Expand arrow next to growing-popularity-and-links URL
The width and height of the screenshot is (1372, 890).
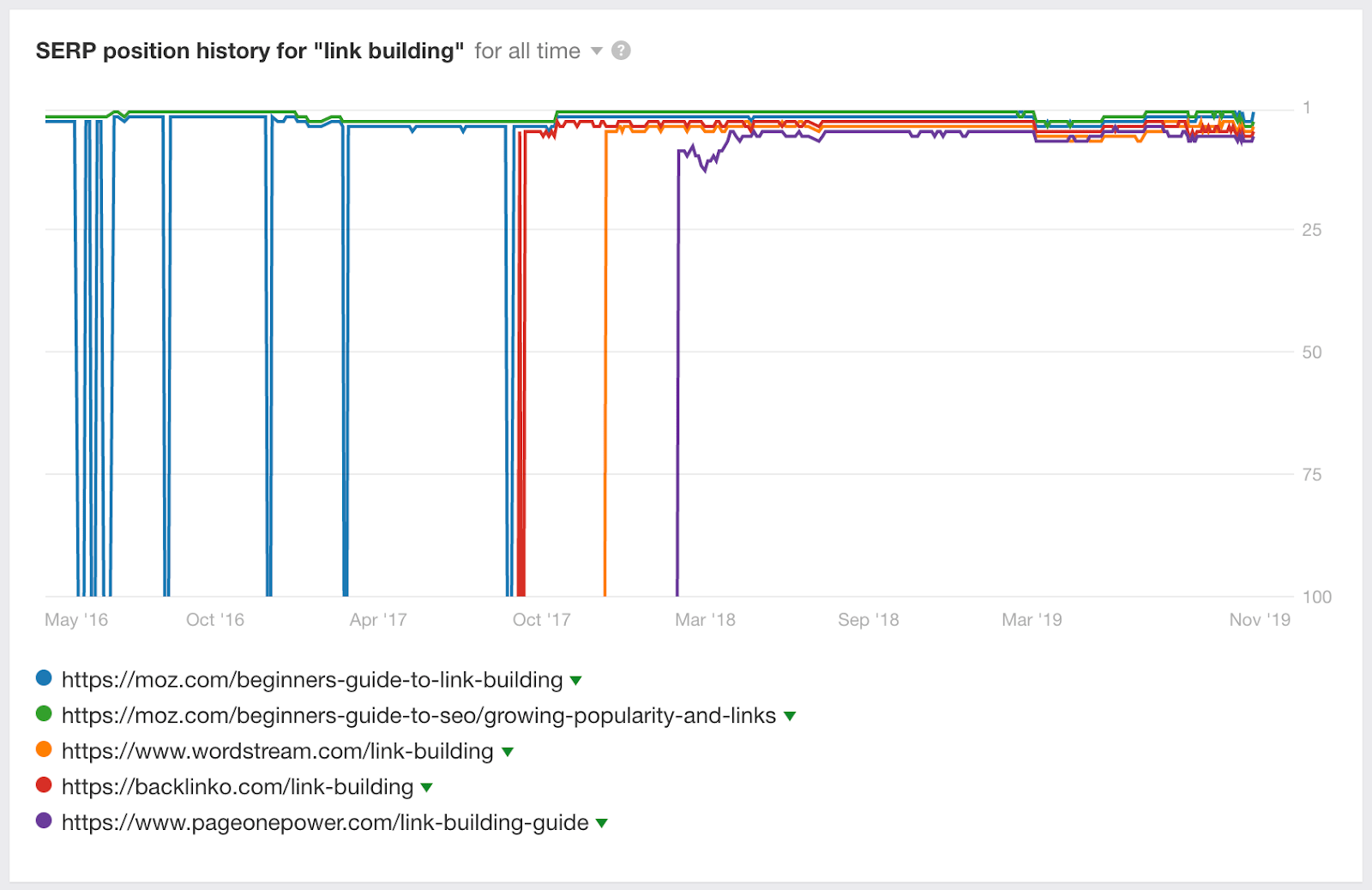coord(790,717)
